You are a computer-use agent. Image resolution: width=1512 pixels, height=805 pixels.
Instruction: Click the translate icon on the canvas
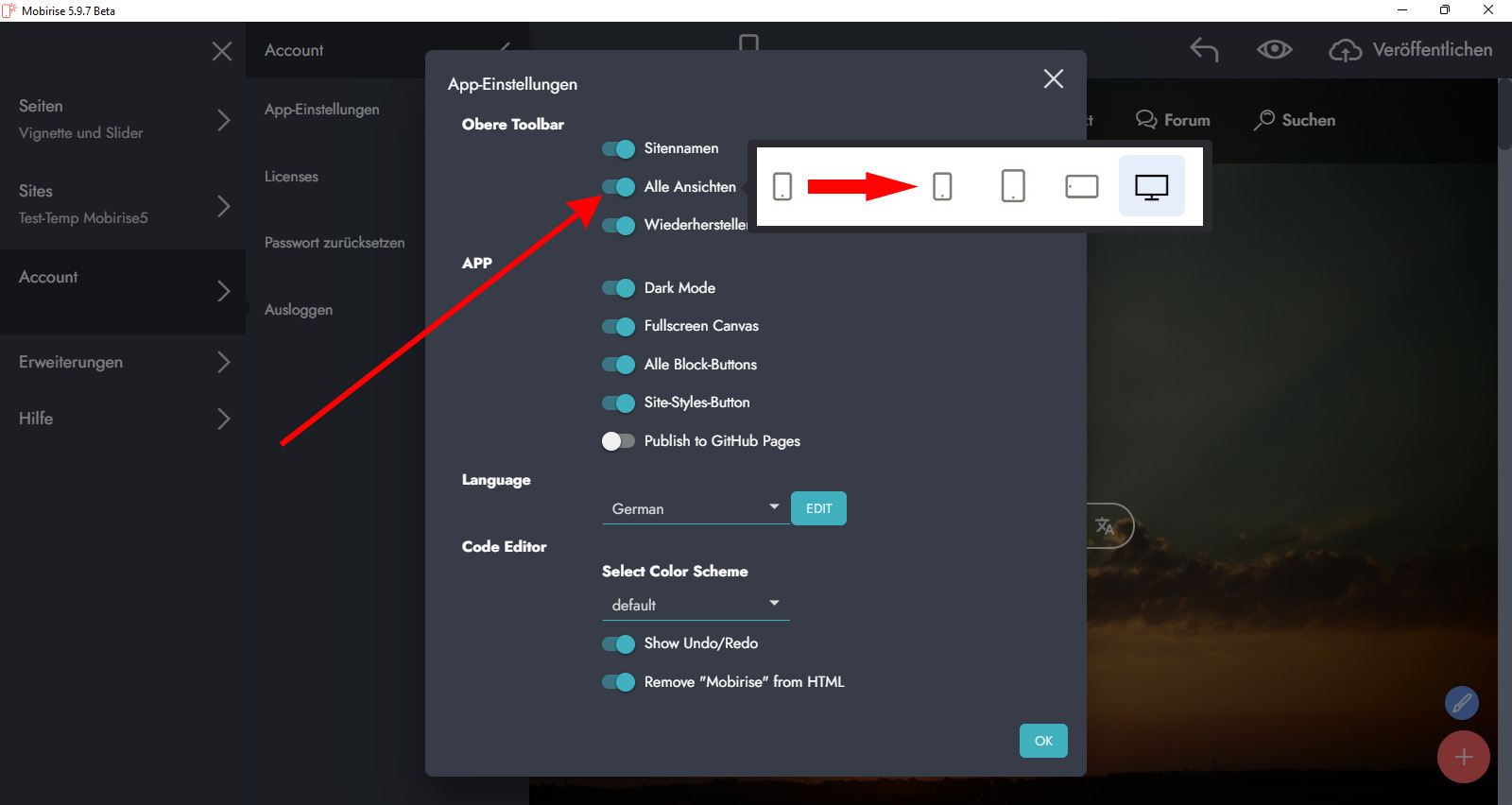(x=1106, y=526)
